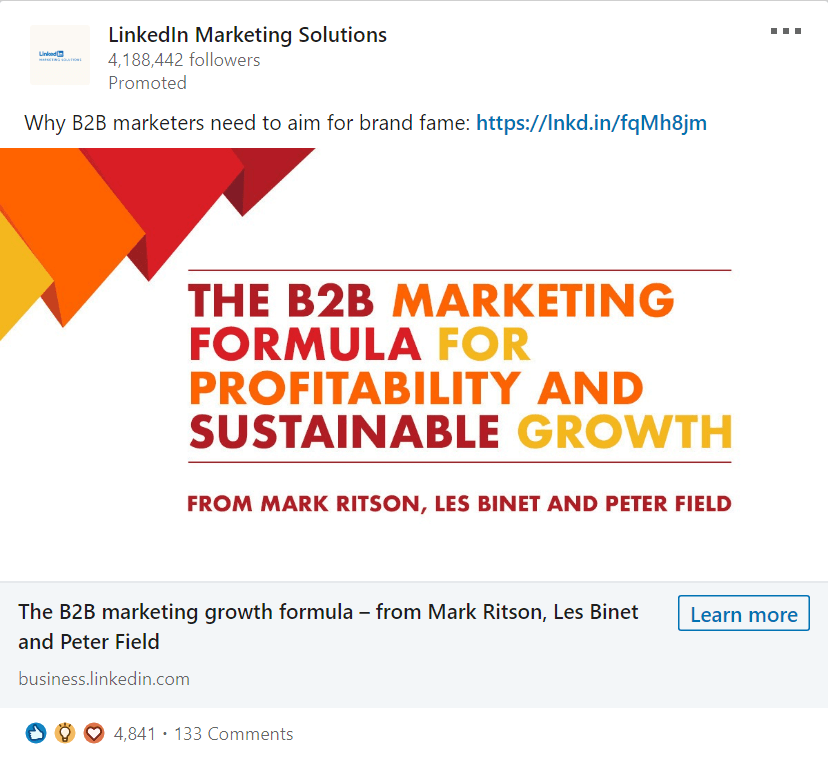Click the LinkedIn Marketing Solutions logo avatar
The height and width of the screenshot is (757, 828).
60,55
